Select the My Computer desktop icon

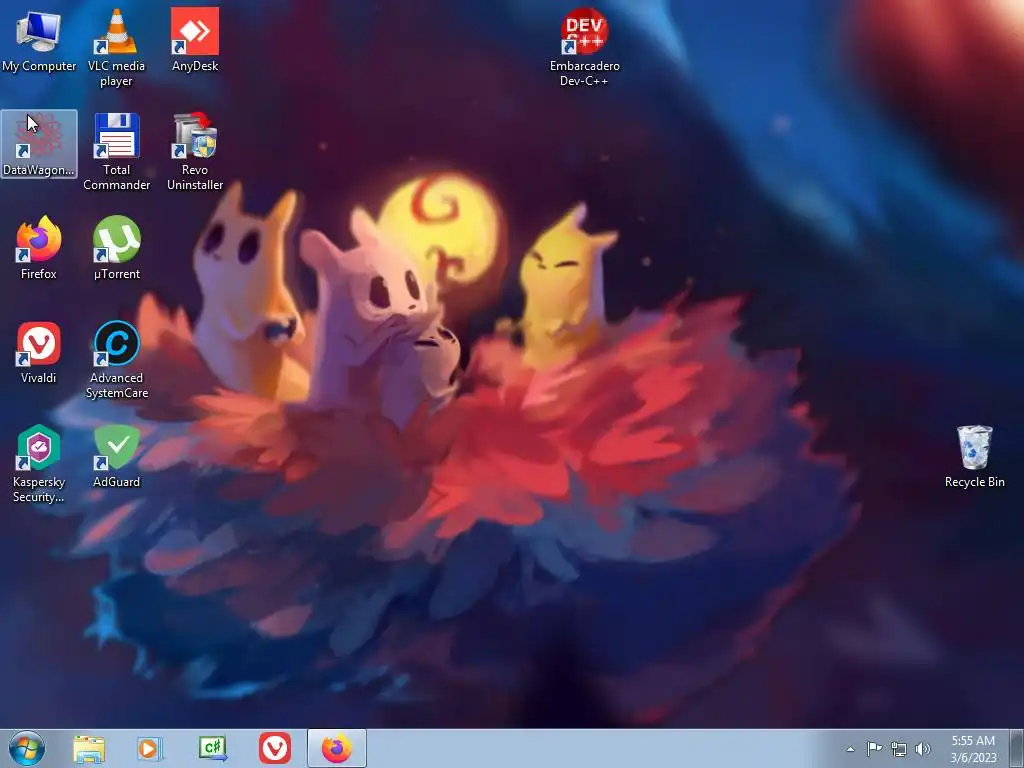pos(39,39)
